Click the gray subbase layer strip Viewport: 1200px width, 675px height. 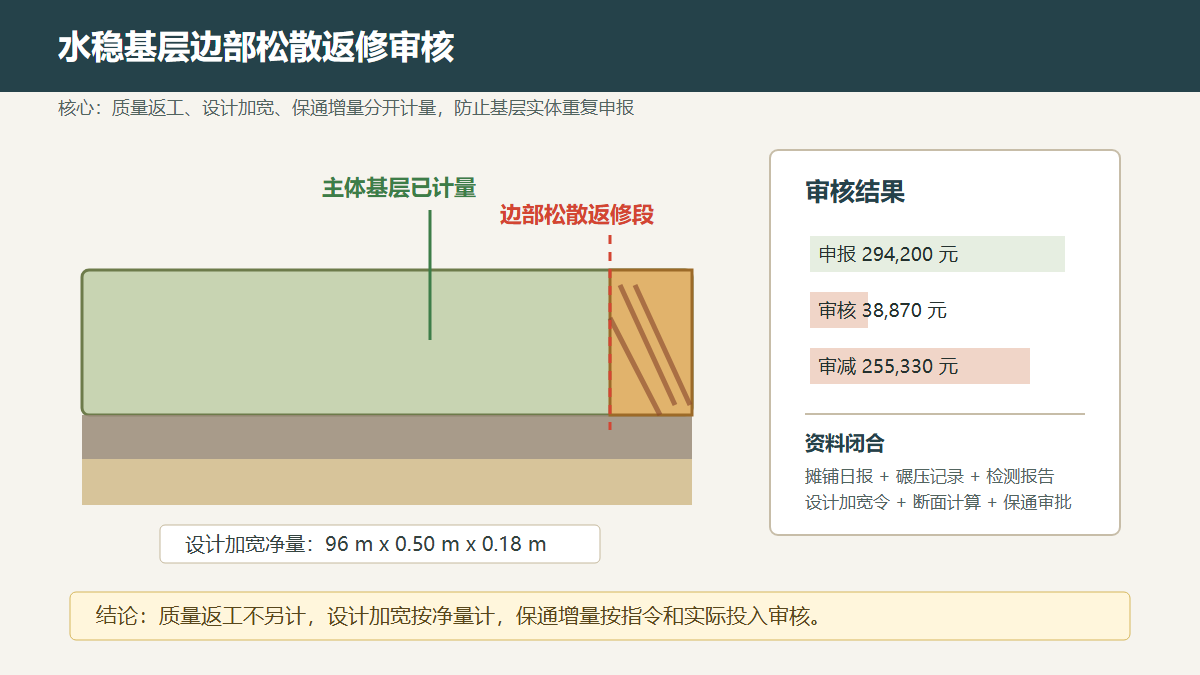coord(387,437)
